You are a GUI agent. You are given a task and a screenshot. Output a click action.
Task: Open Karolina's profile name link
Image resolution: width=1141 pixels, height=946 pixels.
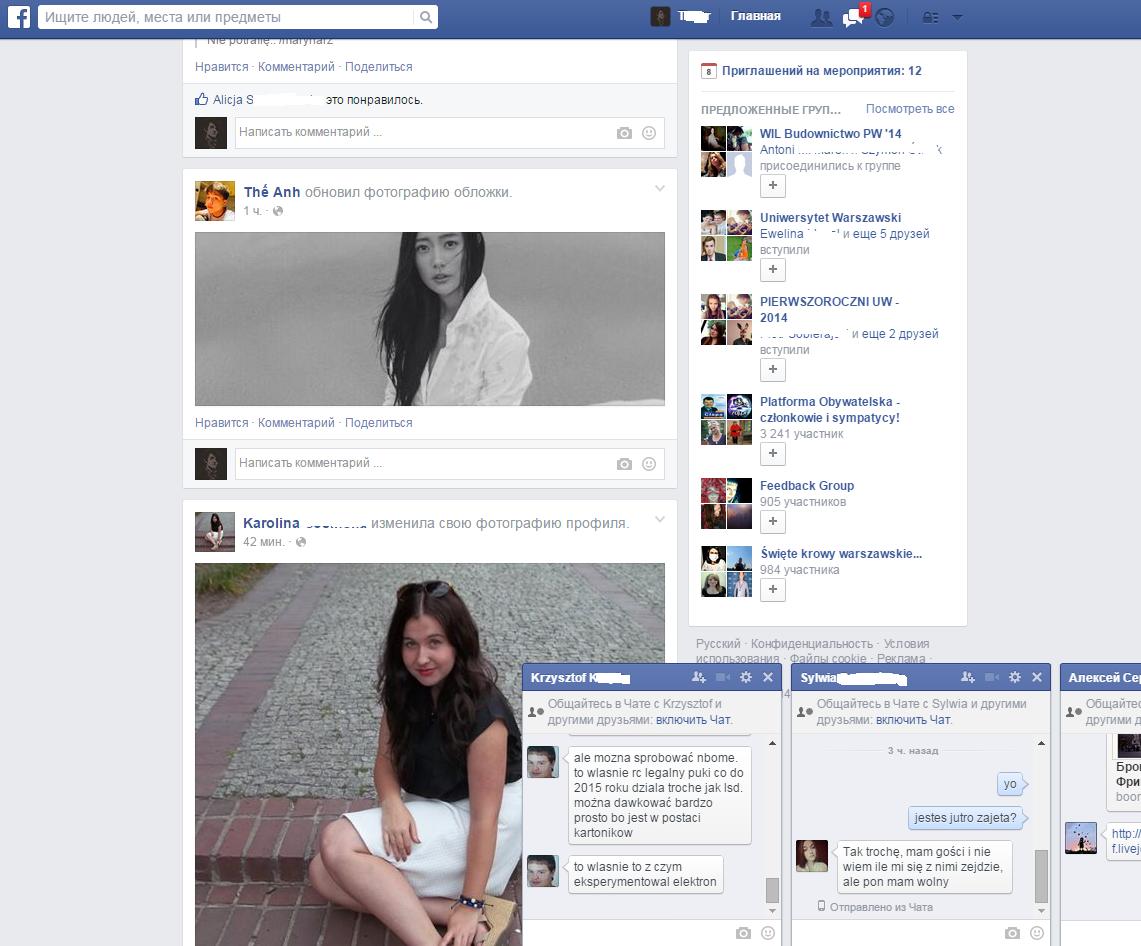tap(271, 523)
